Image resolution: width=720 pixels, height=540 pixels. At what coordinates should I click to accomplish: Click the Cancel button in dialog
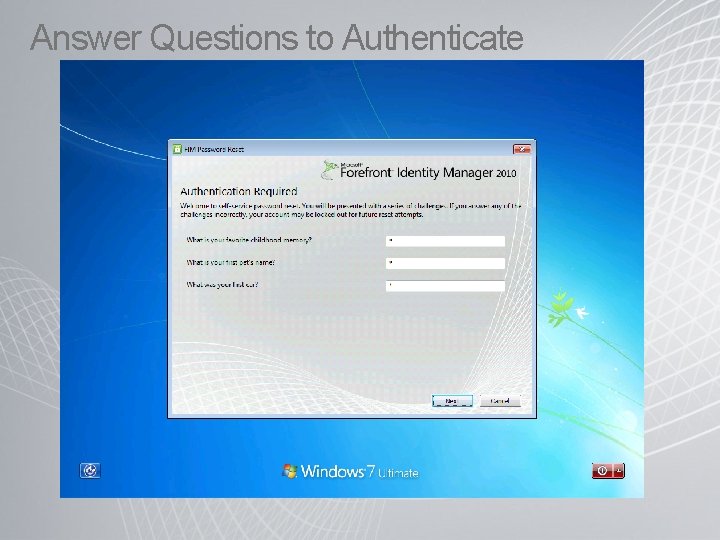click(500, 401)
